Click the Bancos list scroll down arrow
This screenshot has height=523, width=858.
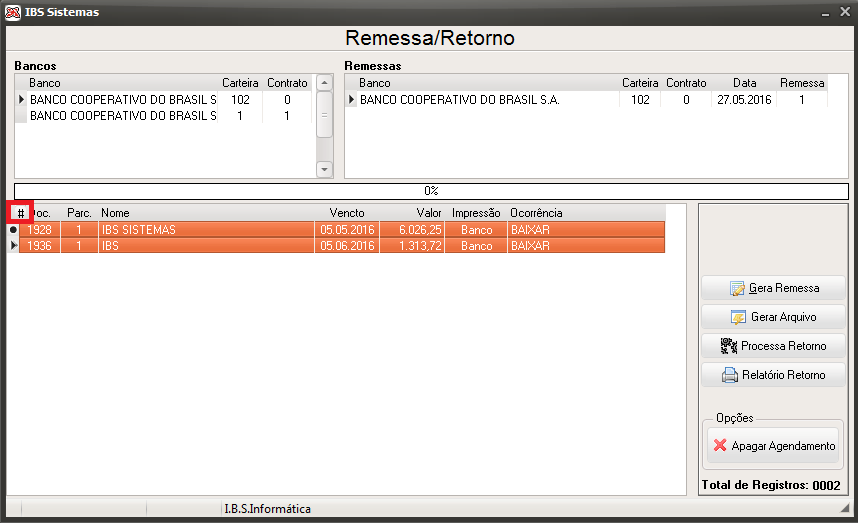[324, 170]
